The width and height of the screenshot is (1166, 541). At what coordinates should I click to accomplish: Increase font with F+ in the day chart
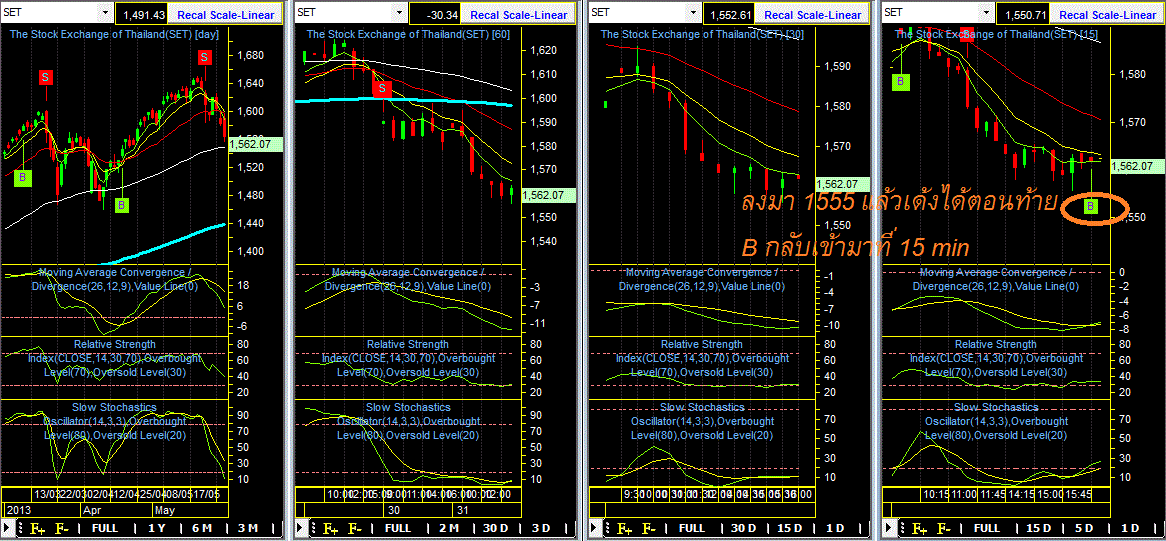(x=36, y=529)
